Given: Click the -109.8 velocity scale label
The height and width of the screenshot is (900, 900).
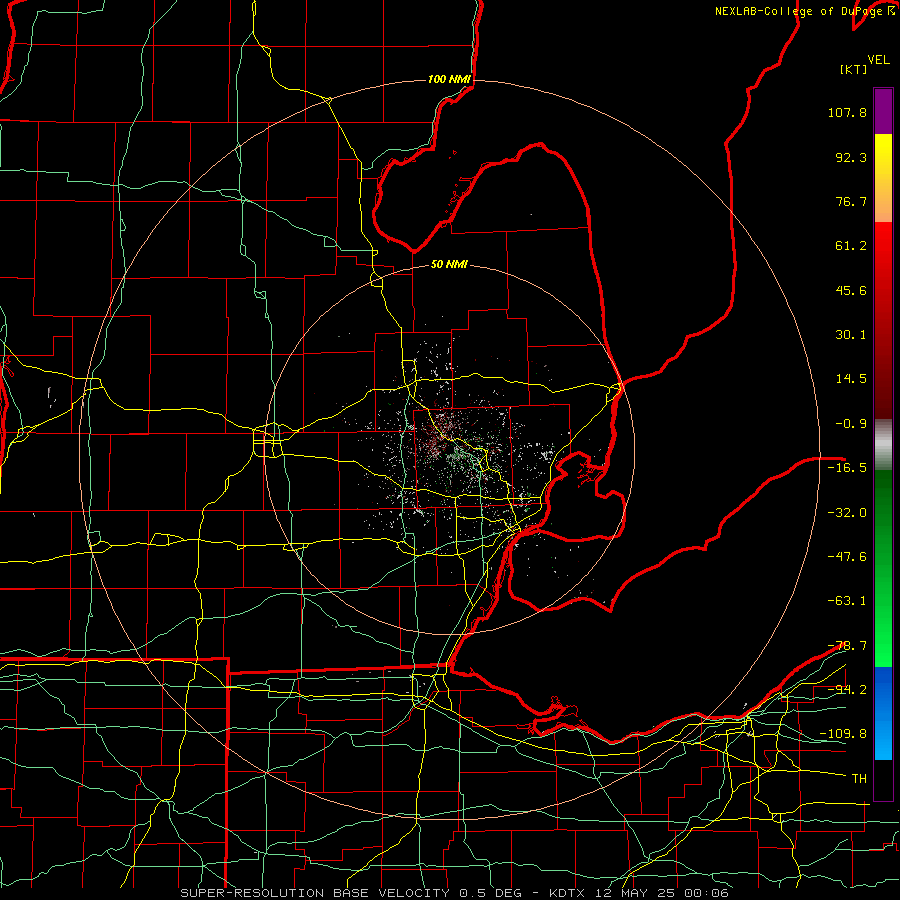Looking at the screenshot, I should click(844, 734).
